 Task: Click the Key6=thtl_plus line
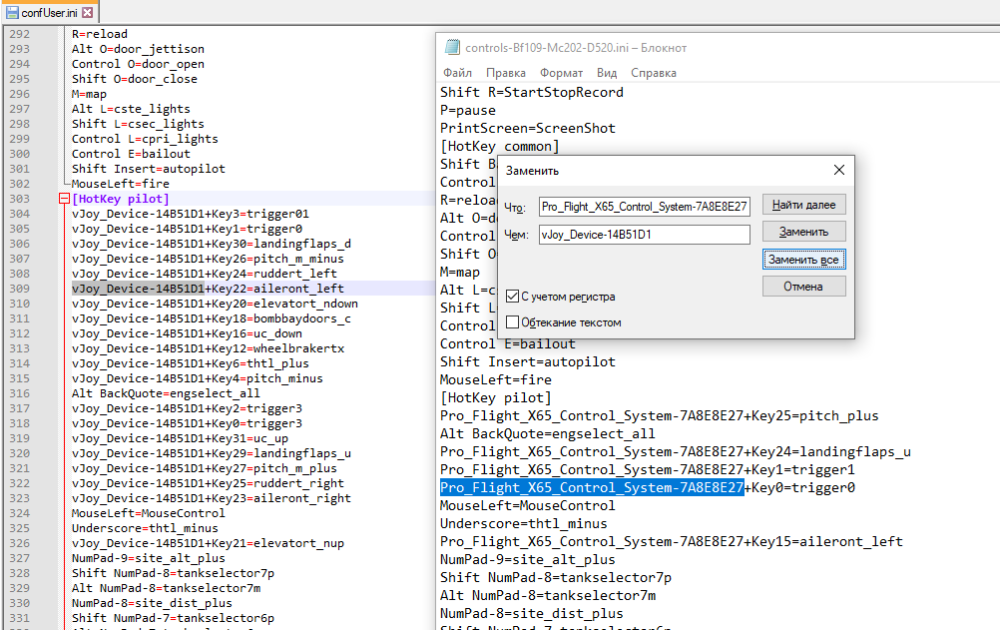coord(190,363)
